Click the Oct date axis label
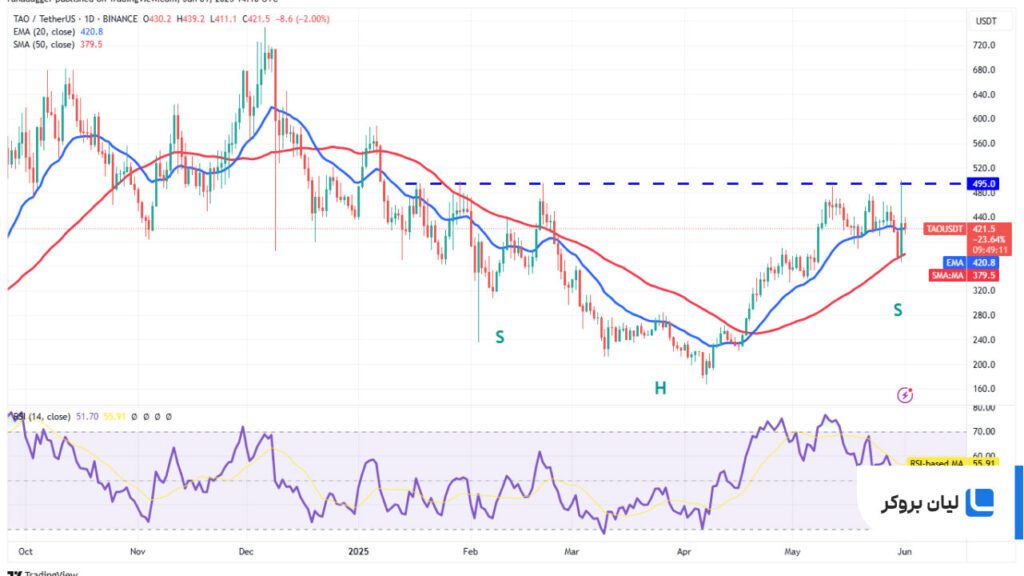Image resolution: width=1024 pixels, height=576 pixels. (x=25, y=551)
